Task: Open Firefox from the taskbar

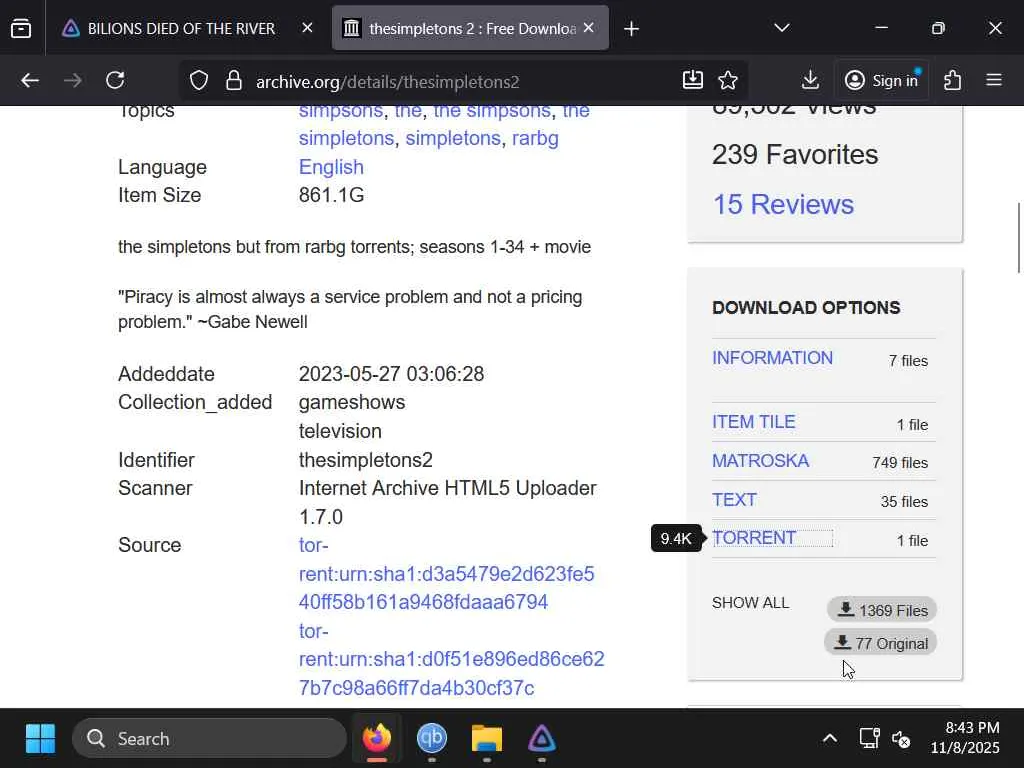Action: click(x=376, y=739)
